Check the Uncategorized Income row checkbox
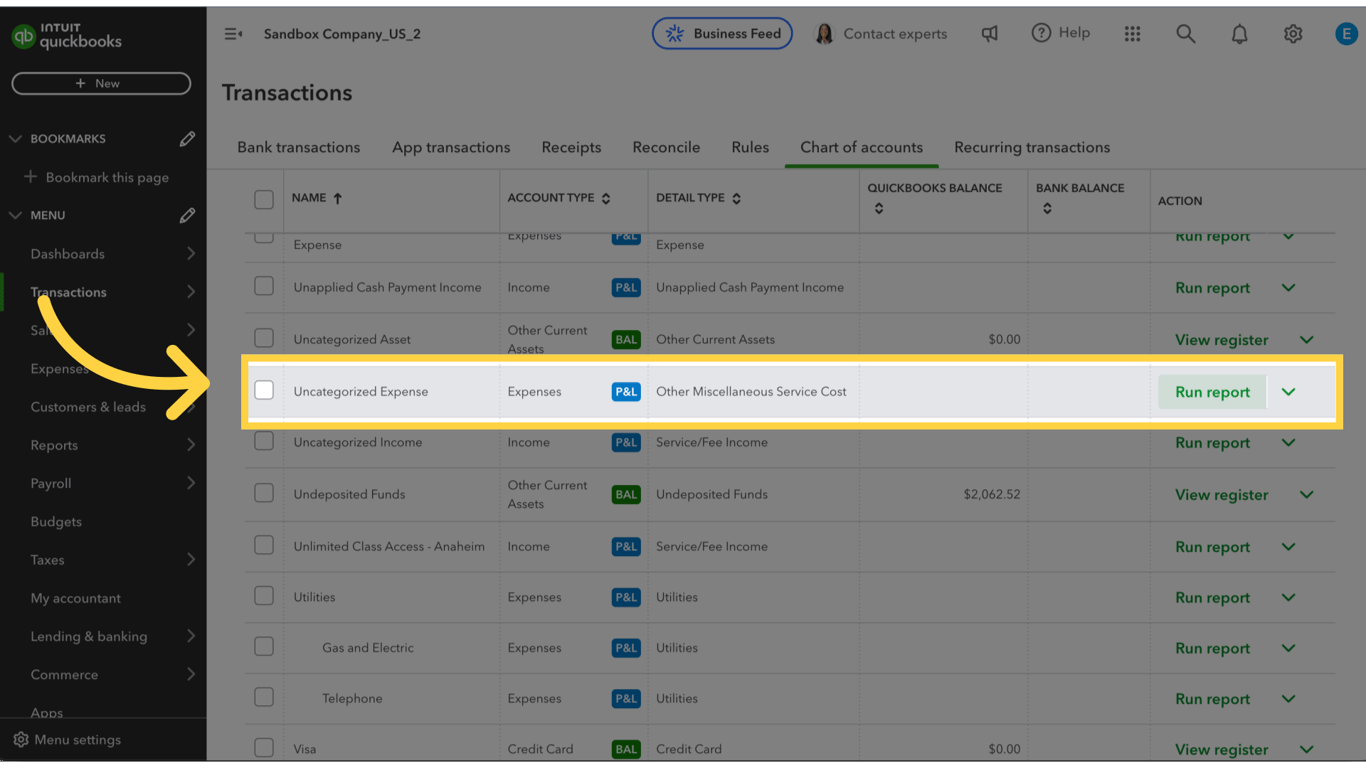1366x768 pixels. 264,441
